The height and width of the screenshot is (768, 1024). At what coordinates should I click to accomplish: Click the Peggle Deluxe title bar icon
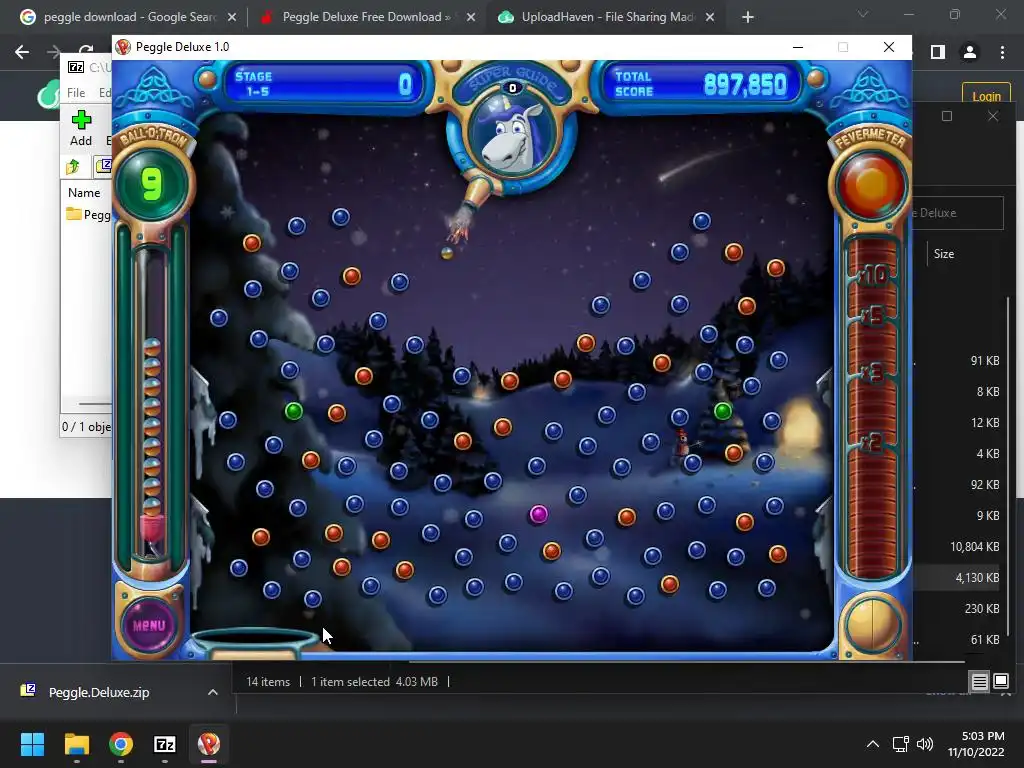(123, 47)
